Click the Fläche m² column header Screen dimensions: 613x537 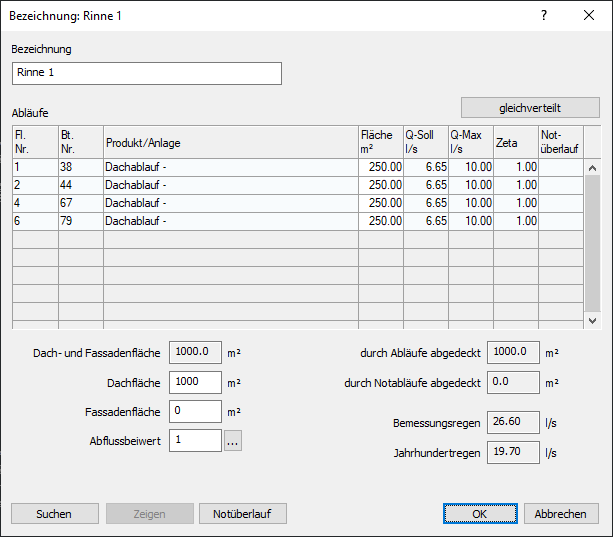pyautogui.click(x=381, y=142)
